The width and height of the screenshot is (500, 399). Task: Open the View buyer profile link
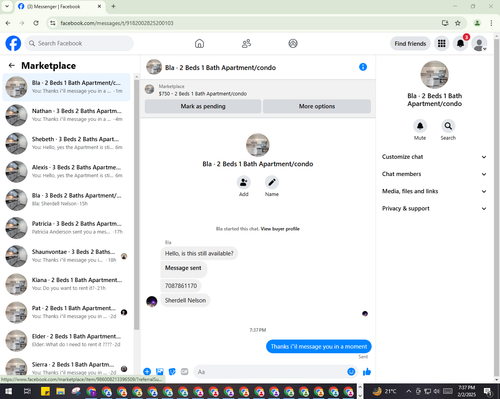[280, 229]
